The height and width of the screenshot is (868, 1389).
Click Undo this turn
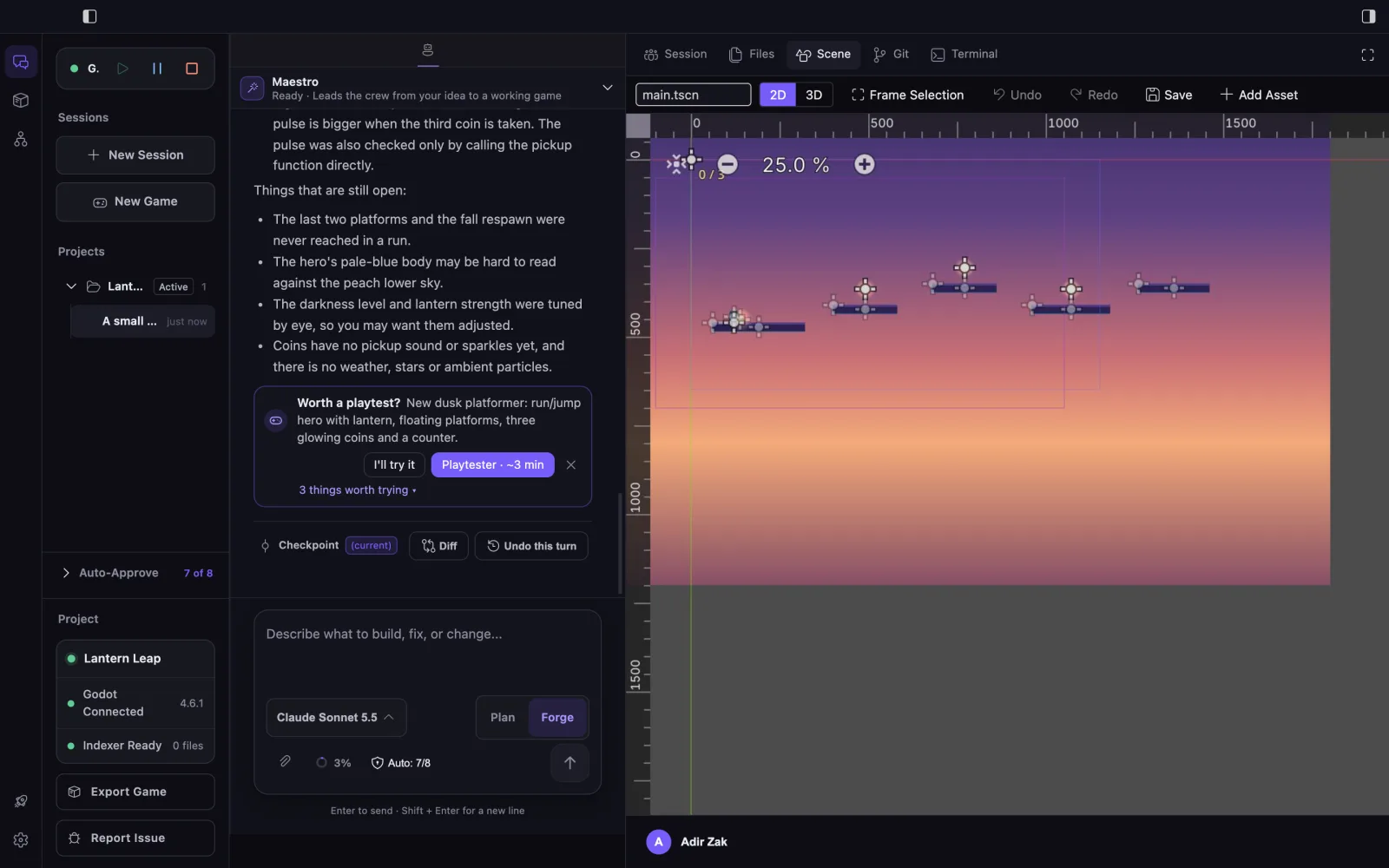(531, 546)
